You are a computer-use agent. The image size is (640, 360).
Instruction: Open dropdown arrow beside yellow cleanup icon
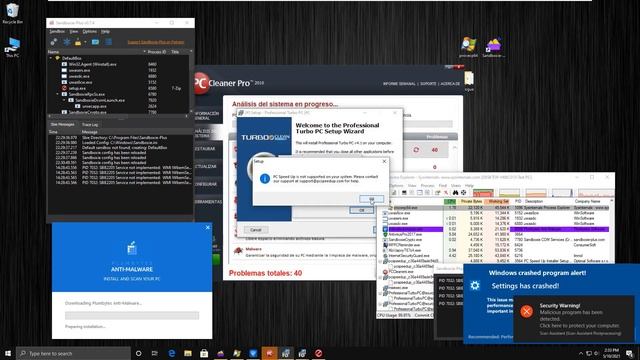pos(85,42)
